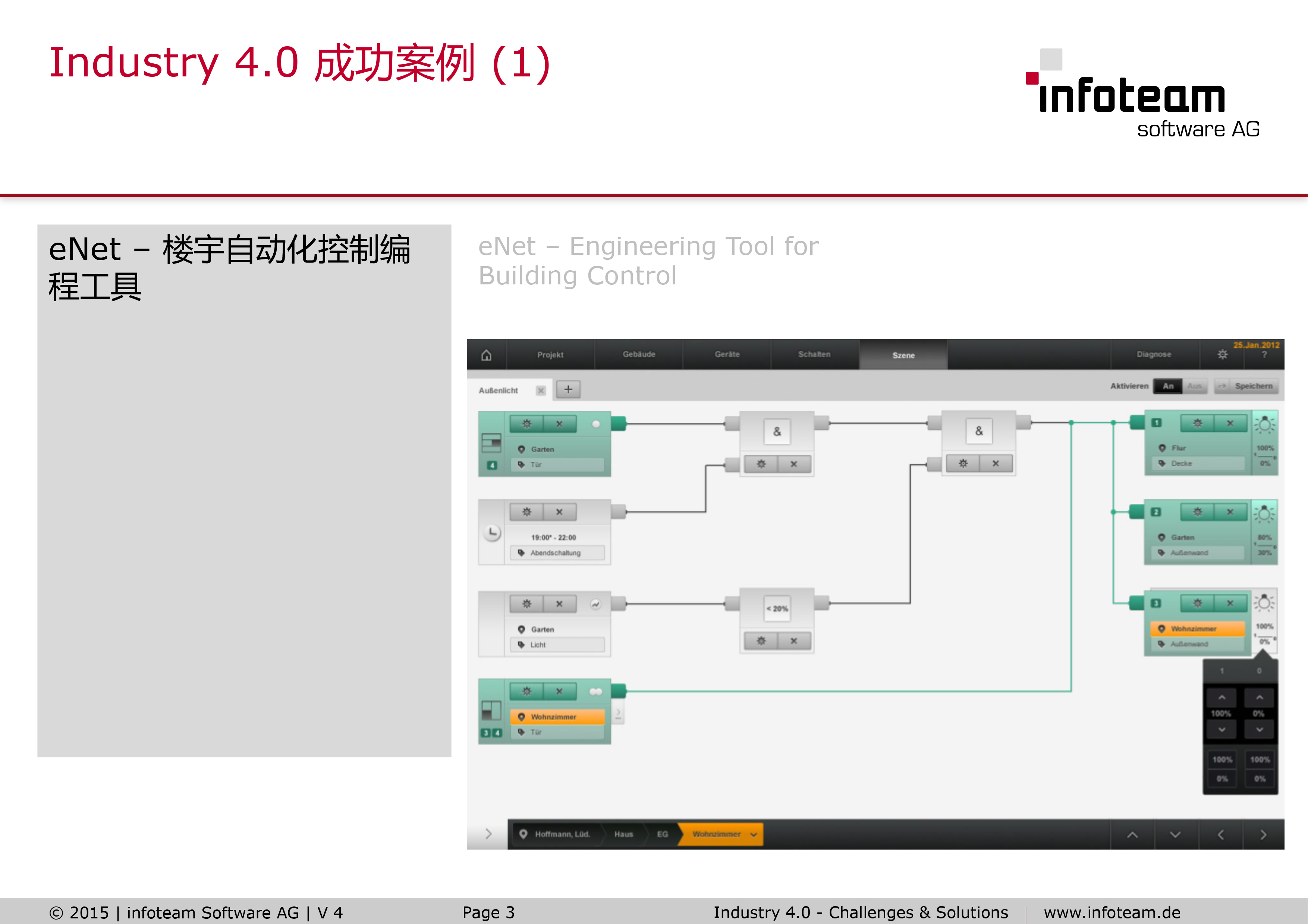The image size is (1308, 924).
Task: Delete the < 20% comparator block
Action: (793, 641)
